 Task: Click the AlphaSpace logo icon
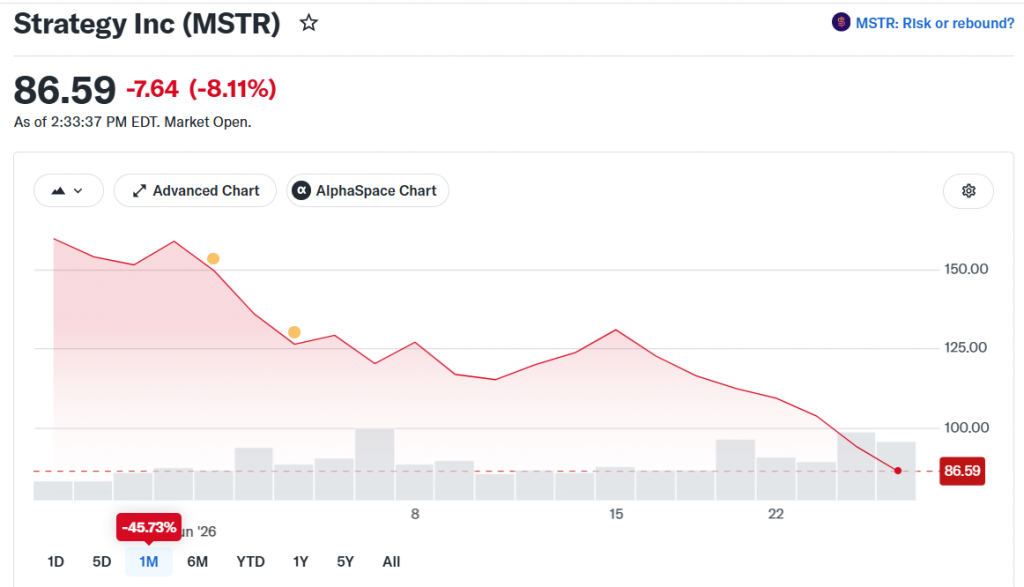coord(301,191)
